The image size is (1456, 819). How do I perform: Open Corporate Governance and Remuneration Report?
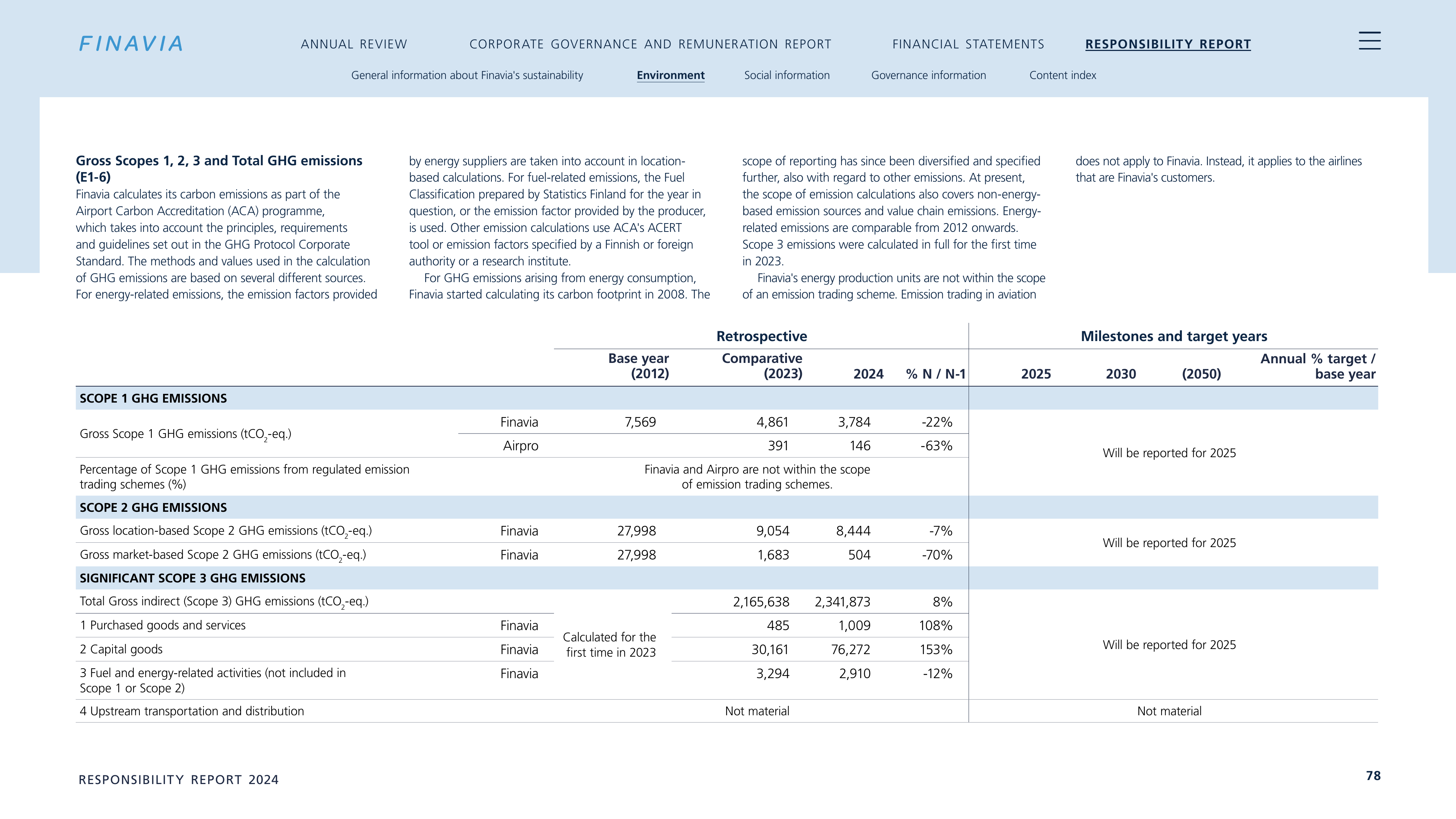tap(650, 44)
